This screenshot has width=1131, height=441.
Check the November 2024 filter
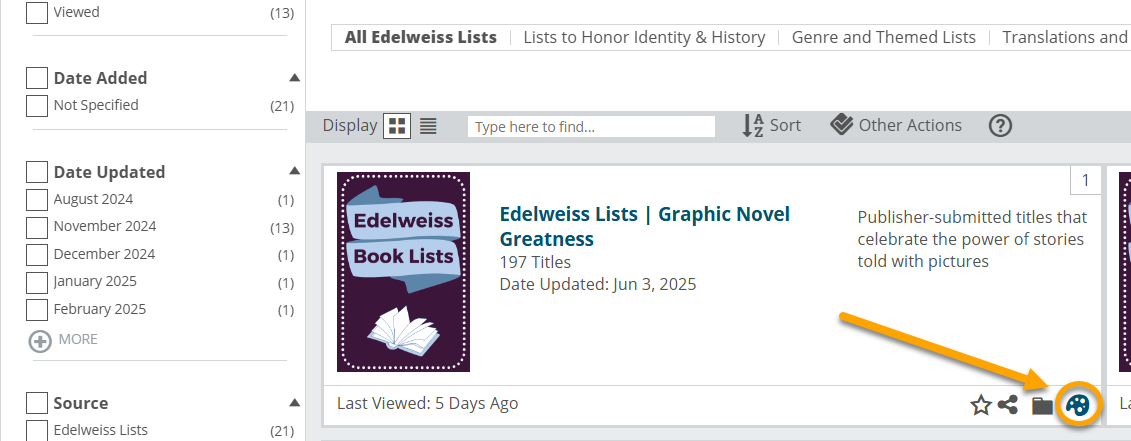pyautogui.click(x=37, y=227)
